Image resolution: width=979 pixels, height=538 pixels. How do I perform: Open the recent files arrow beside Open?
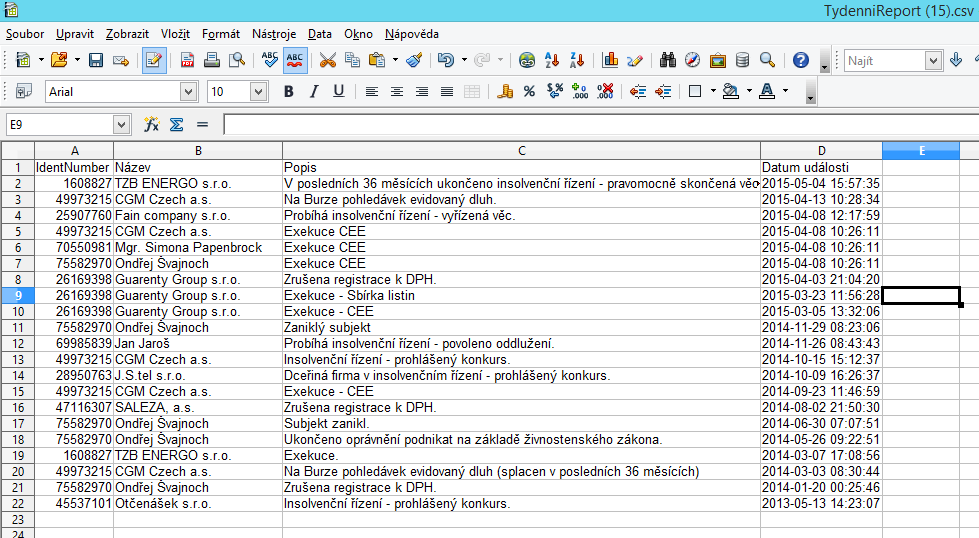click(77, 61)
